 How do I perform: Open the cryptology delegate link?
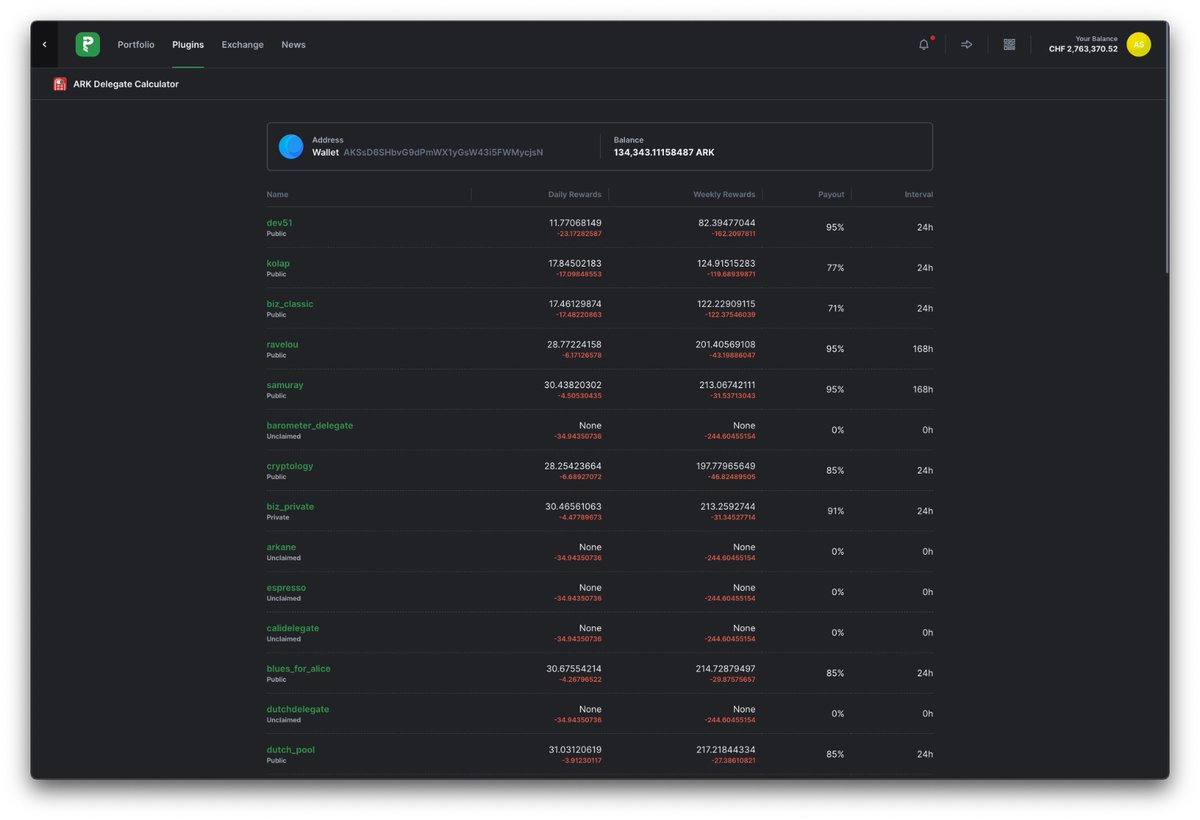pyautogui.click(x=290, y=466)
